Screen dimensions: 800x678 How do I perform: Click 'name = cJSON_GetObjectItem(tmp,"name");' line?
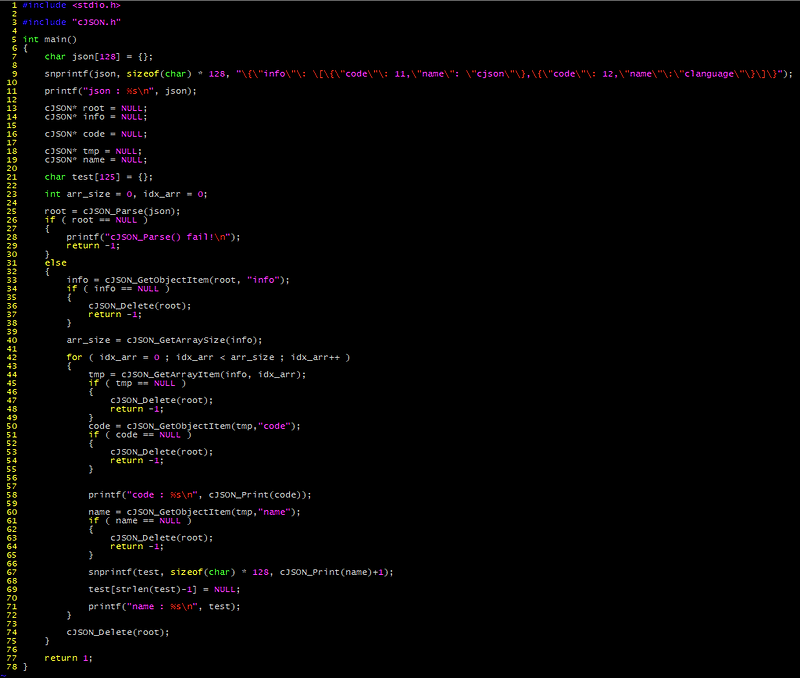(x=194, y=512)
